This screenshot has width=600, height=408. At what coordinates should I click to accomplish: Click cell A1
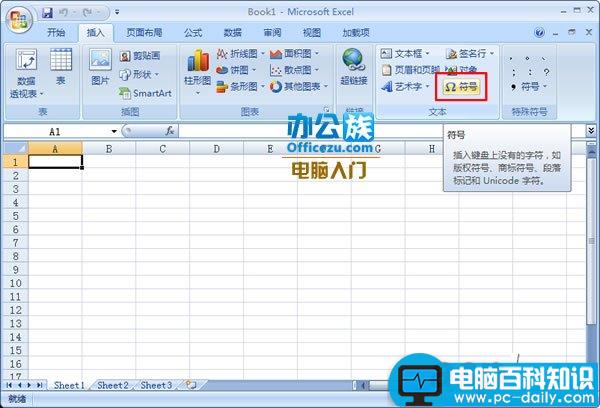pos(55,162)
